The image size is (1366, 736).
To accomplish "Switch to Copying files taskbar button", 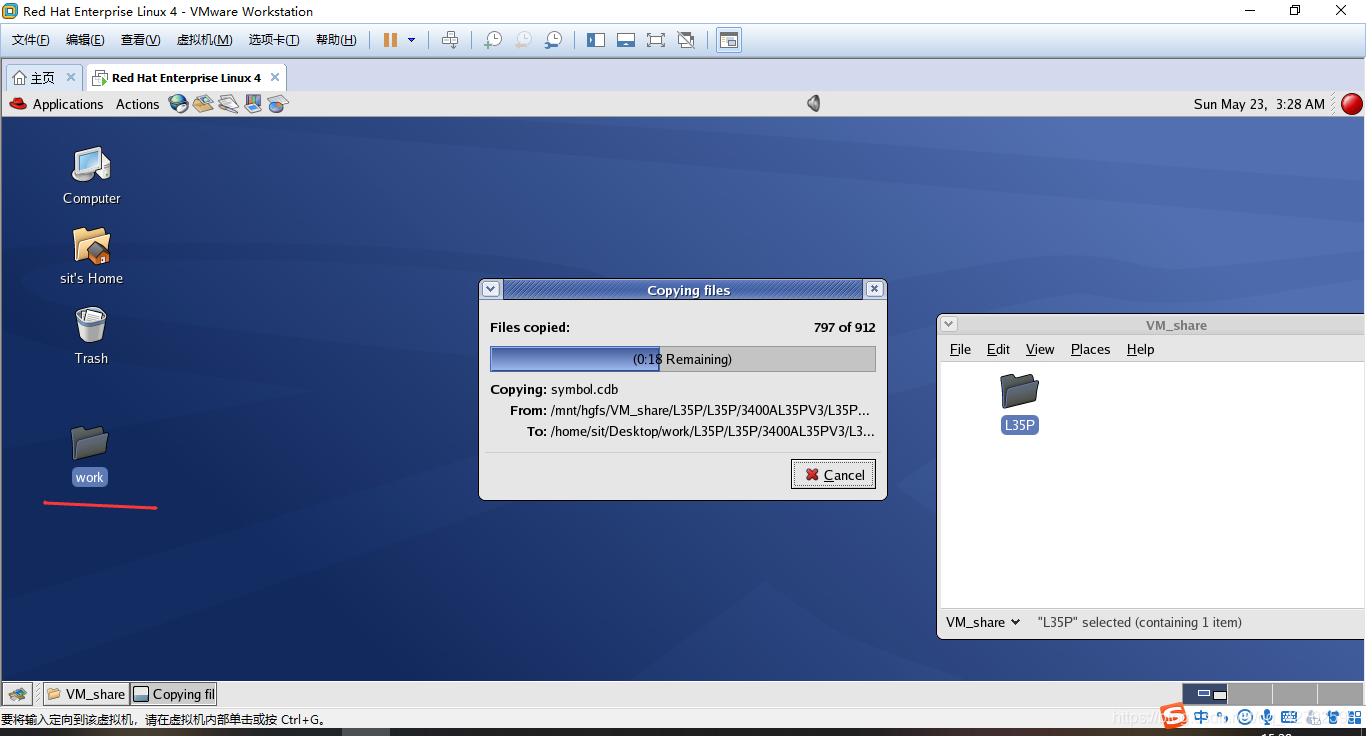I will pyautogui.click(x=174, y=694).
